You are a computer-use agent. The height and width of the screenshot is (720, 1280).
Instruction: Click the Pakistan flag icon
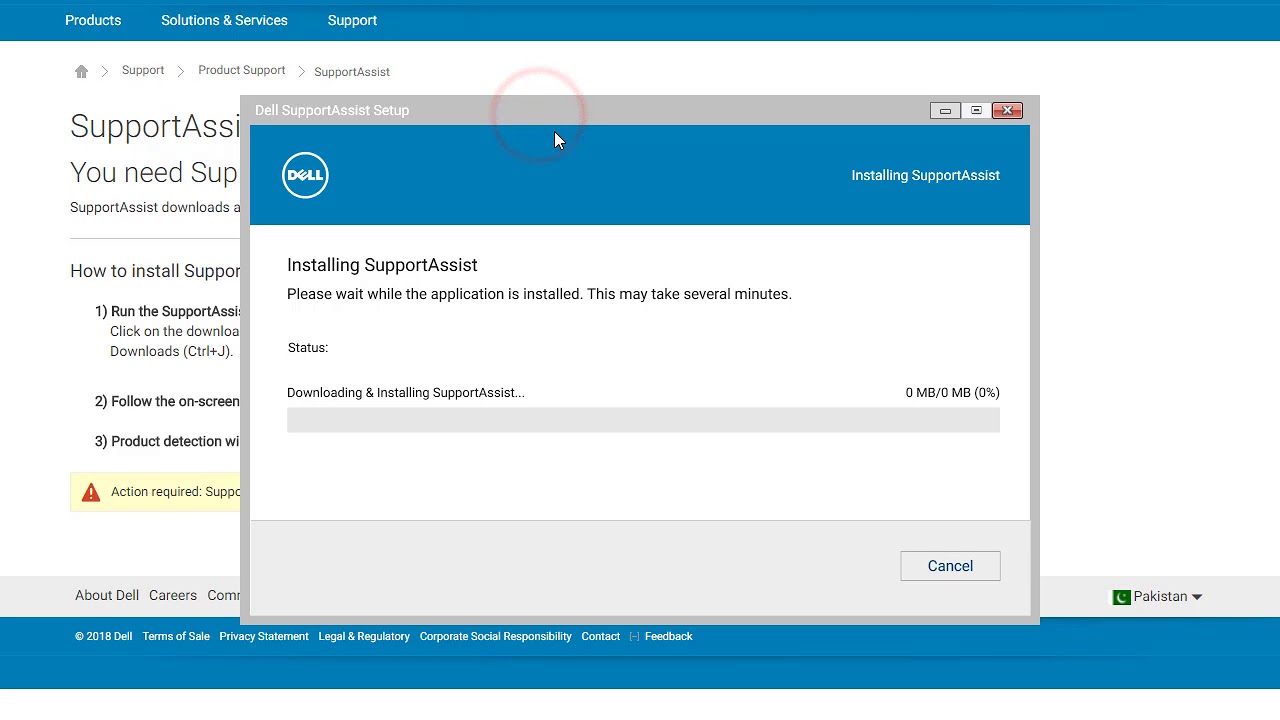(x=1121, y=597)
